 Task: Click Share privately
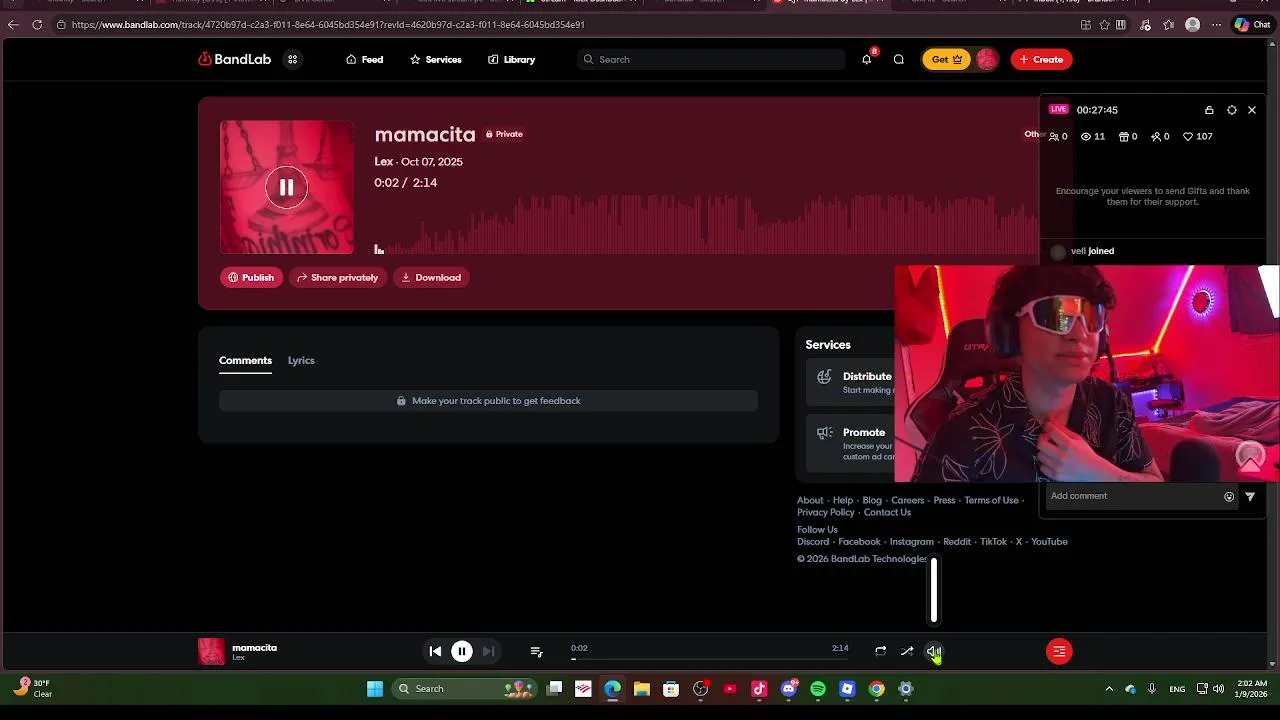(x=338, y=277)
